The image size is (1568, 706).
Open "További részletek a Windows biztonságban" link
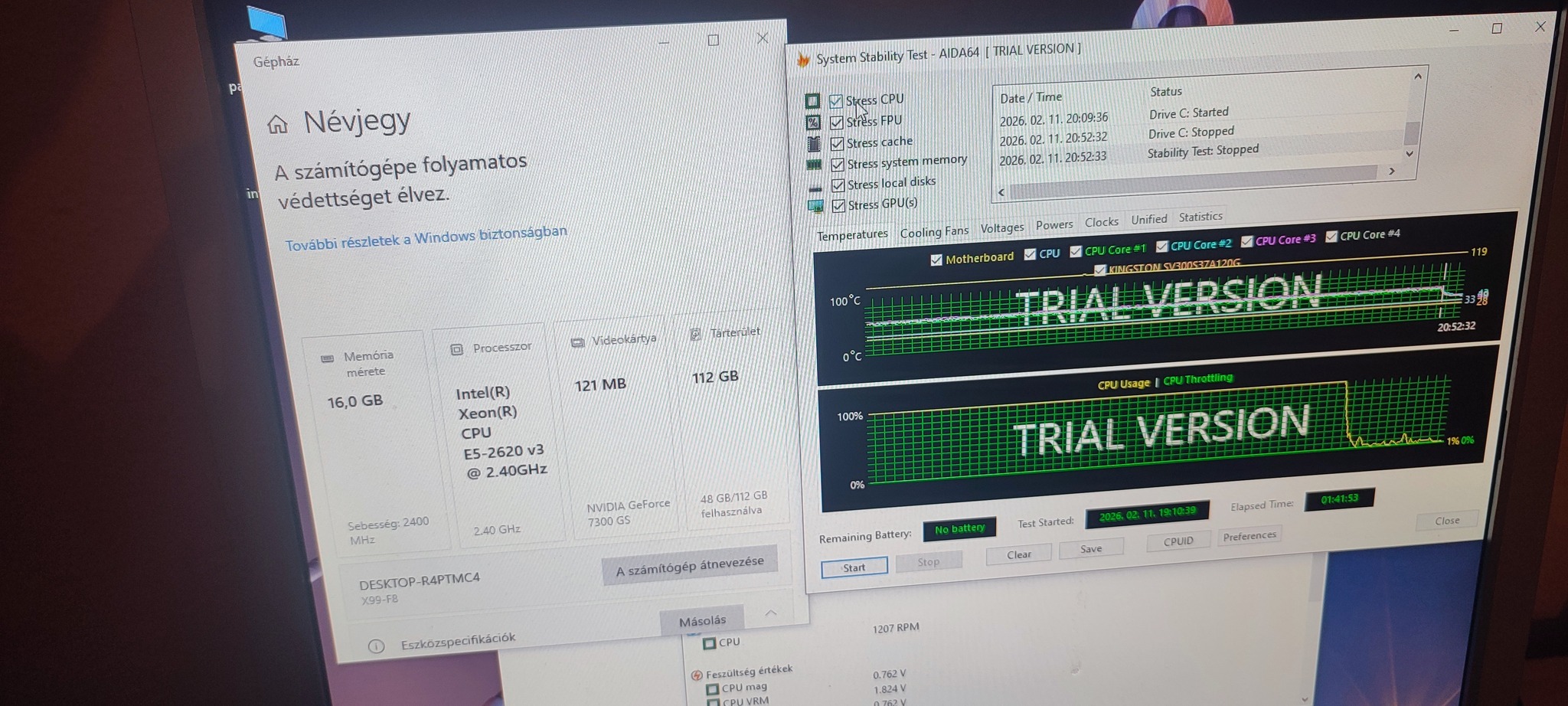(x=426, y=237)
